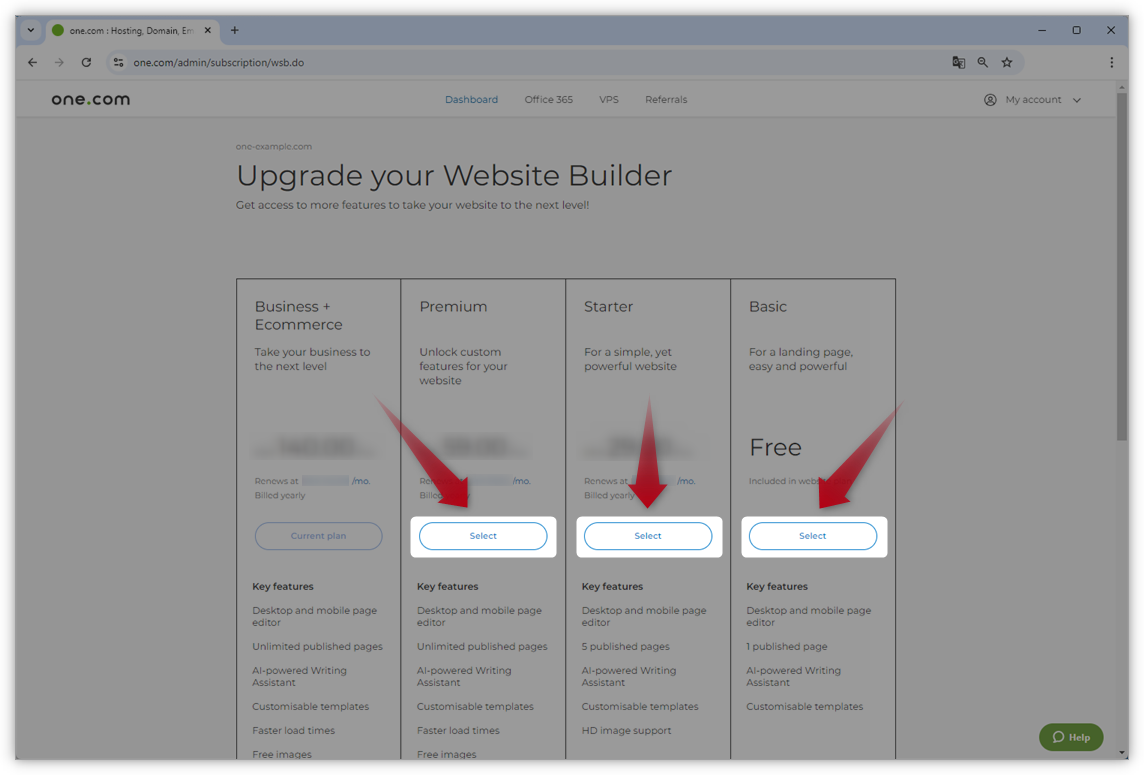Navigate to the VPS section
1144x775 pixels.
tap(609, 100)
